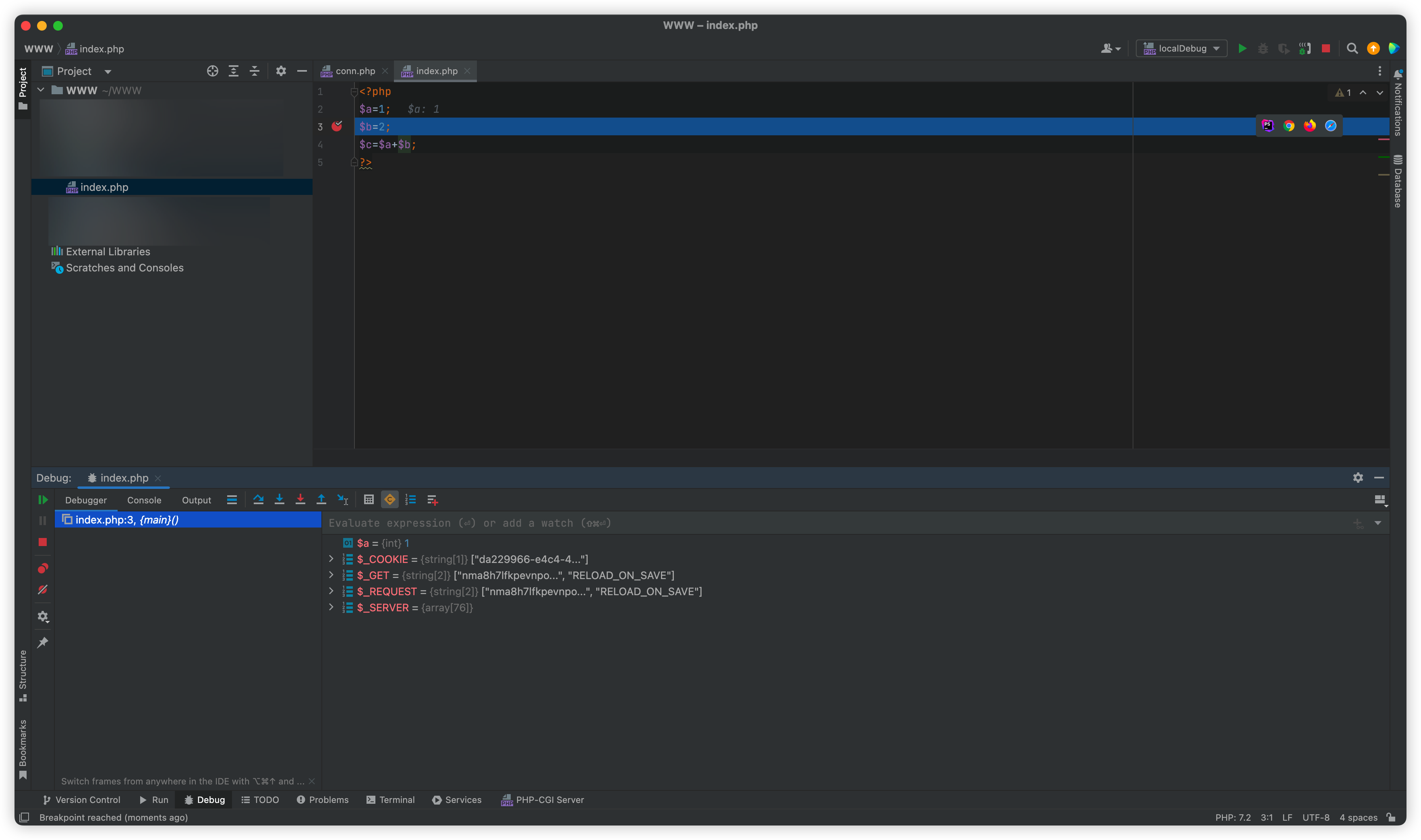Open the Code With Me user dropdown
This screenshot has width=1421, height=840.
pos(1111,49)
